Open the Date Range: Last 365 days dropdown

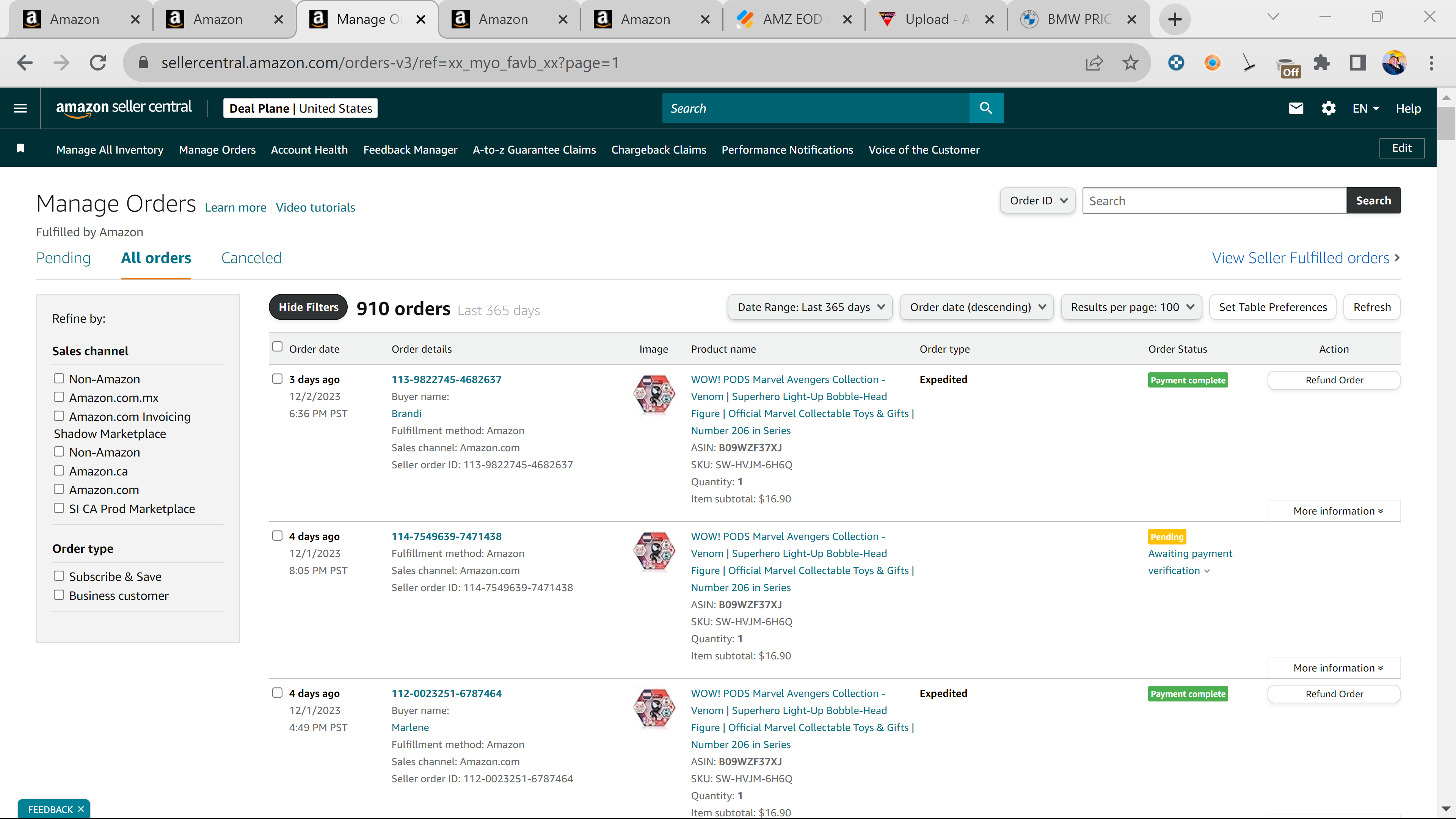[810, 307]
